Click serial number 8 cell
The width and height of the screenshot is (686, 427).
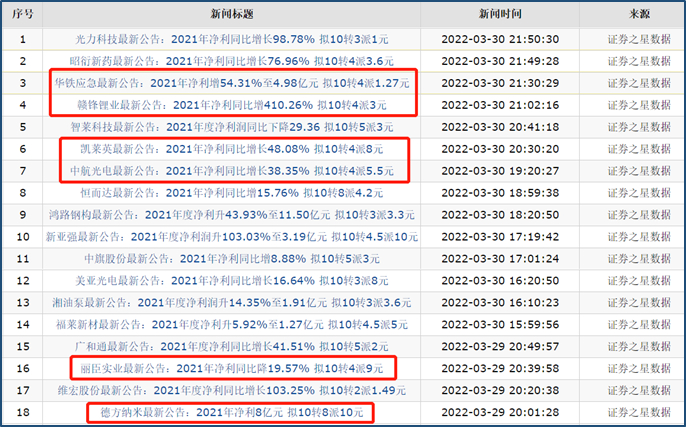point(23,193)
